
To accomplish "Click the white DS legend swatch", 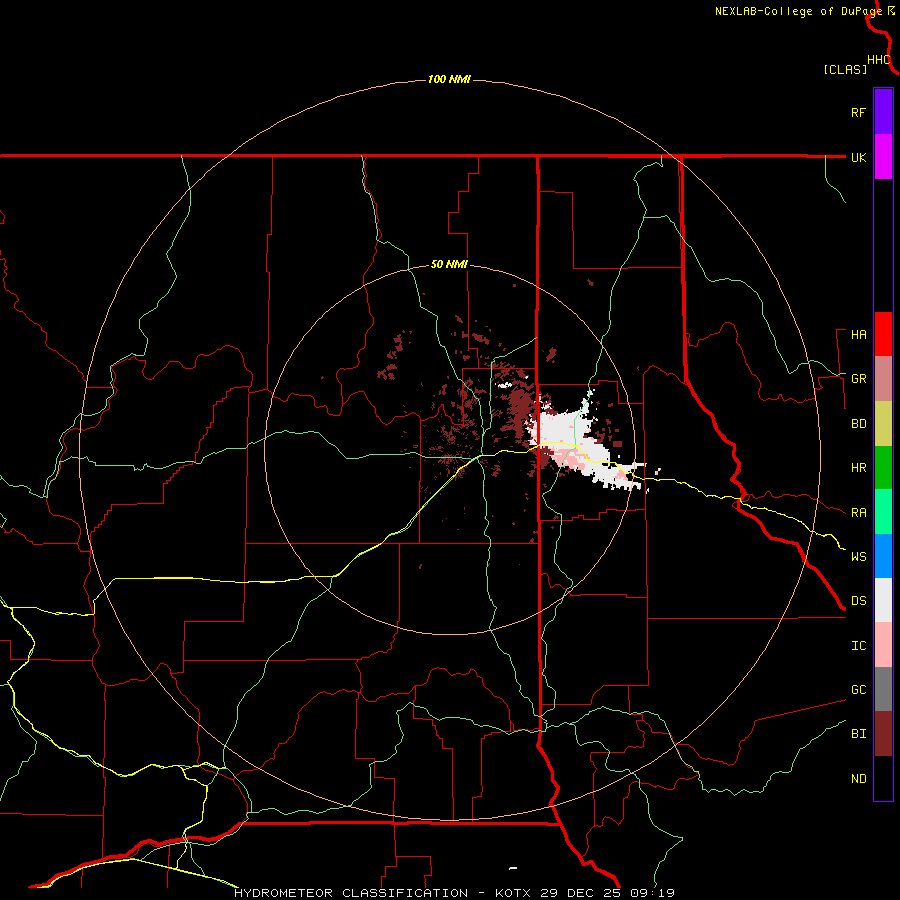I will tap(883, 600).
